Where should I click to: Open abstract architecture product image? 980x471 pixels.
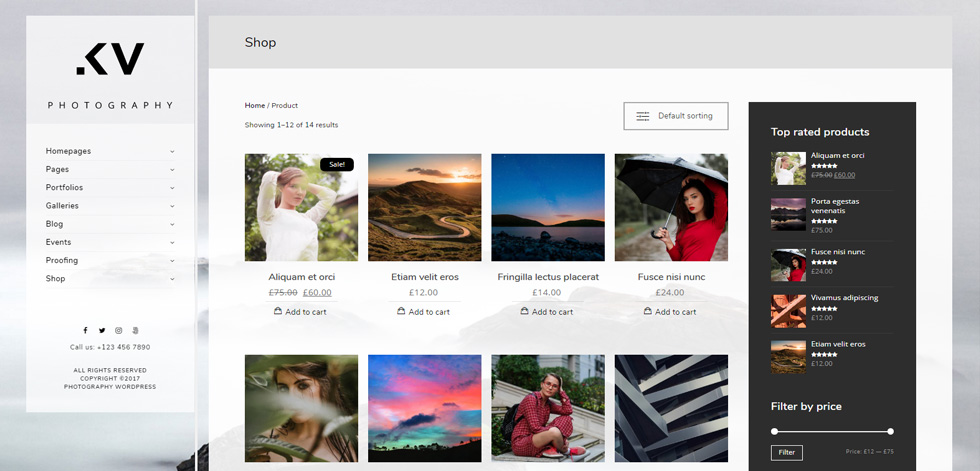671,409
